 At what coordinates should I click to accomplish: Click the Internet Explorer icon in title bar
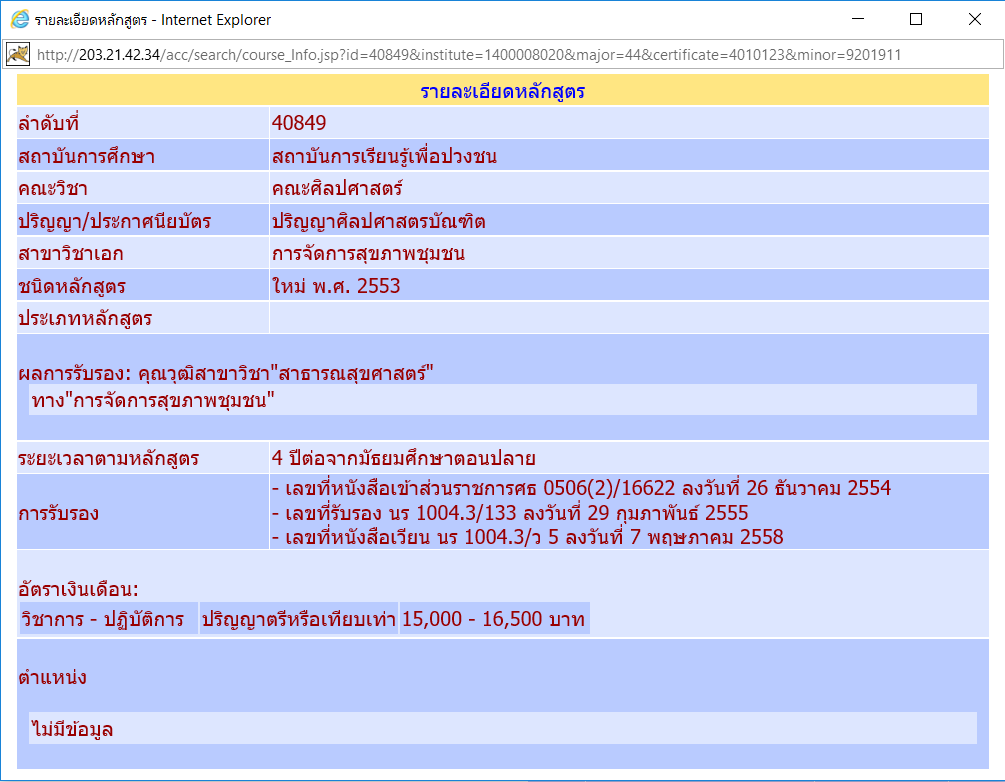tap(19, 19)
